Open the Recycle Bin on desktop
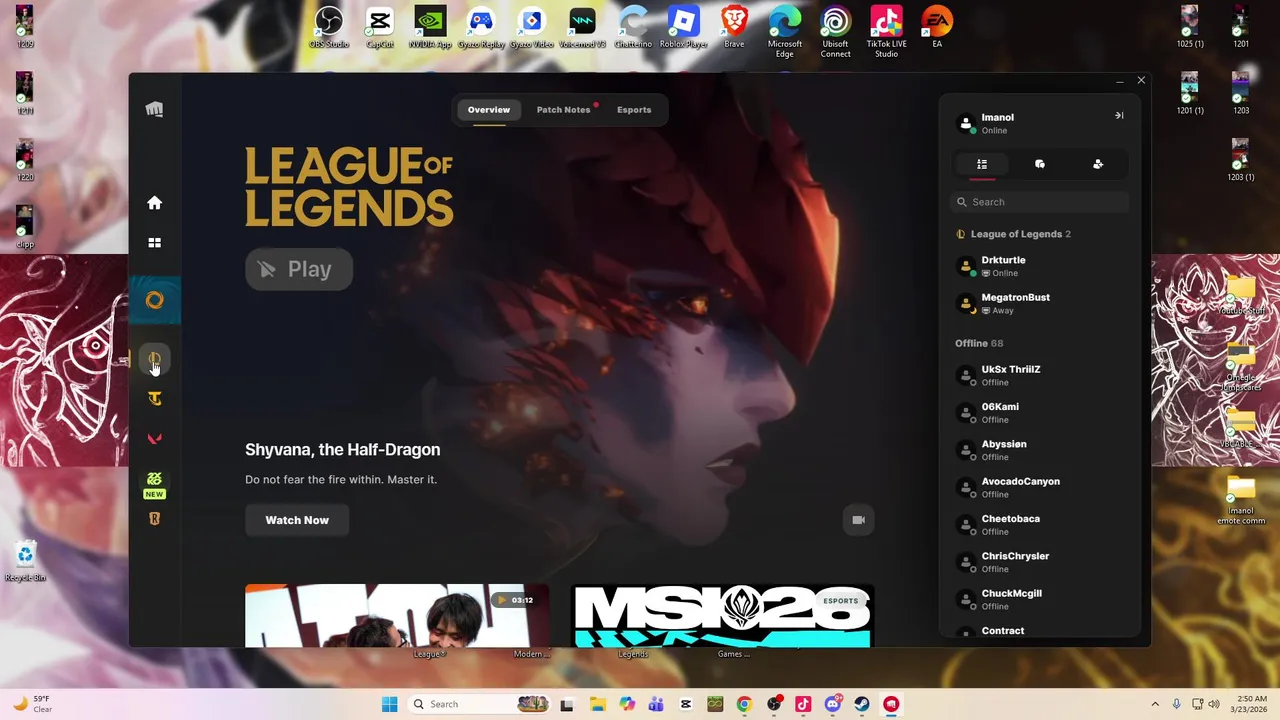 click(x=25, y=562)
